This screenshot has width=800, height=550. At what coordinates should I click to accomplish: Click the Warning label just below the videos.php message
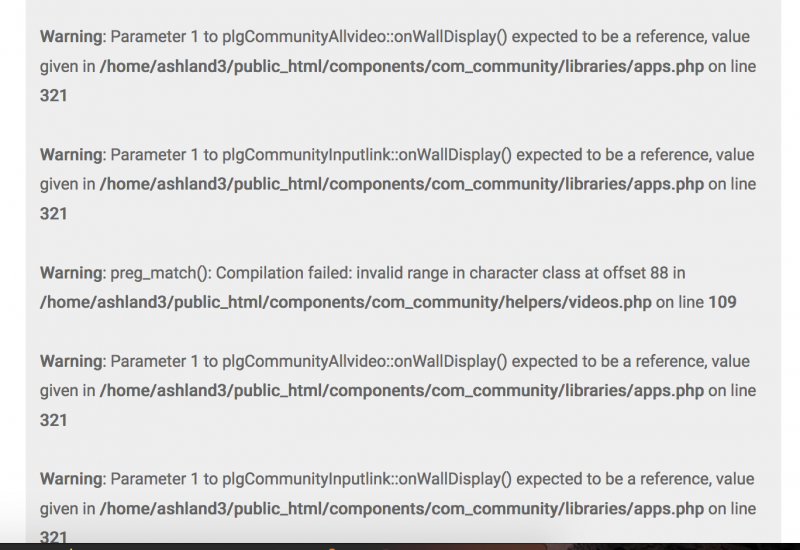coord(71,362)
